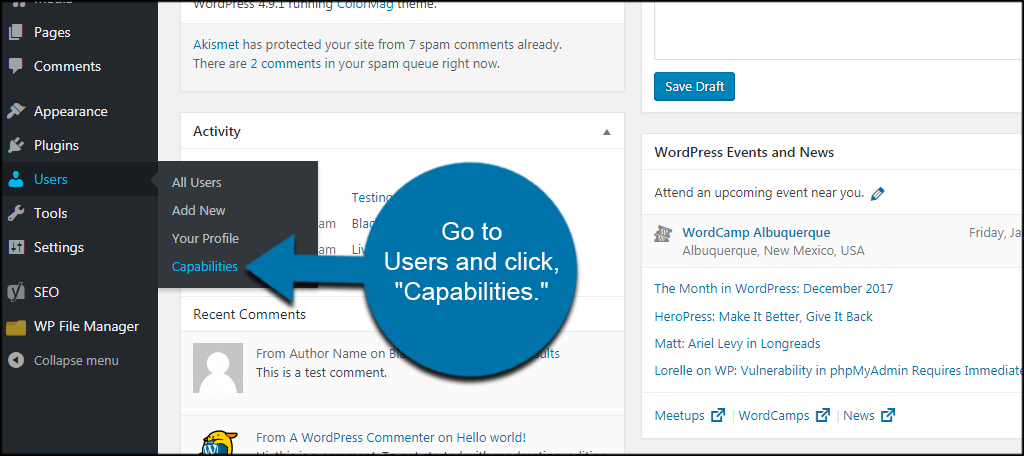
Task: Open the Comments menu item
Action: click(67, 66)
